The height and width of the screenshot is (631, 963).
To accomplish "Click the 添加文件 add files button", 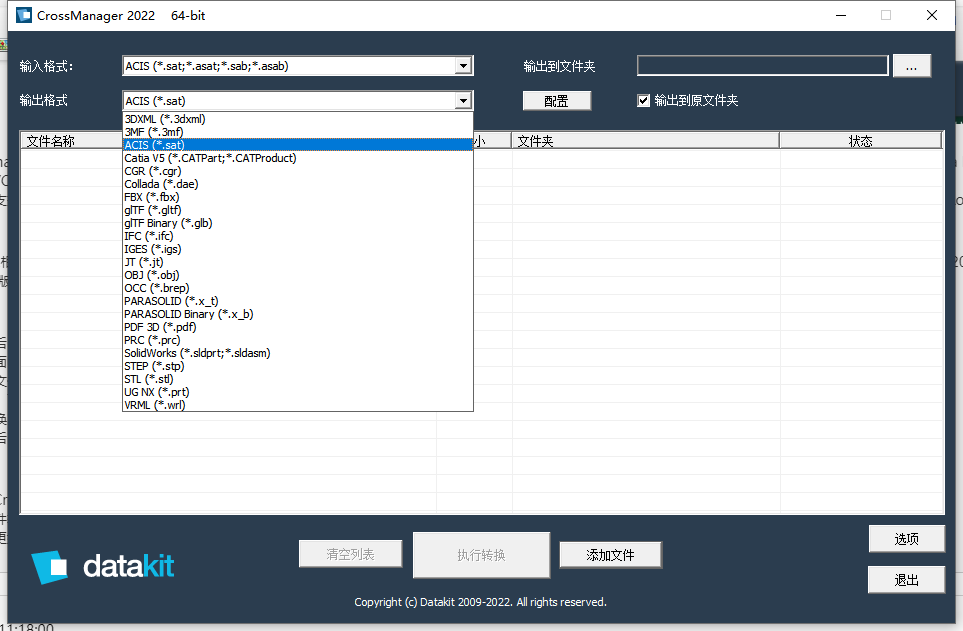I will 610,555.
